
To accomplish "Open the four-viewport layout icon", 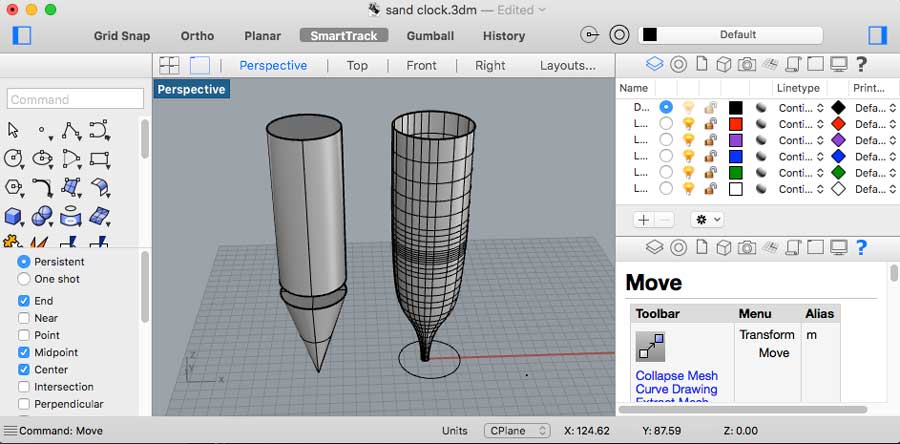I will [169, 65].
